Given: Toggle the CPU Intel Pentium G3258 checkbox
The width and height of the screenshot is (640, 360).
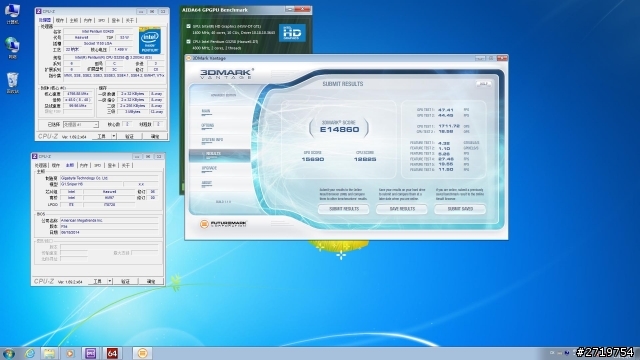Looking at the screenshot, I should [189, 42].
